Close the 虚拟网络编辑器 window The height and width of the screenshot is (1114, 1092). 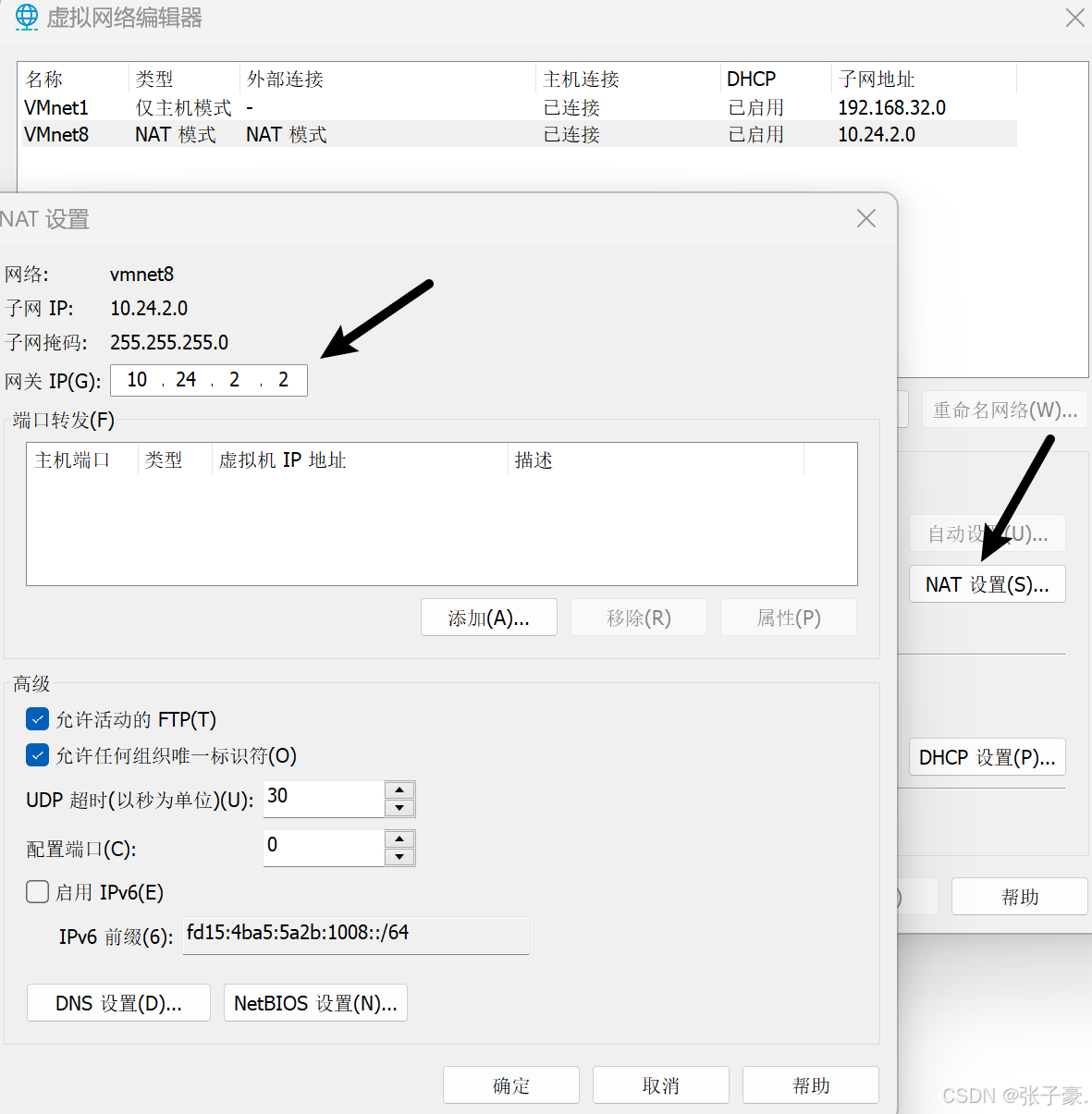(1074, 18)
